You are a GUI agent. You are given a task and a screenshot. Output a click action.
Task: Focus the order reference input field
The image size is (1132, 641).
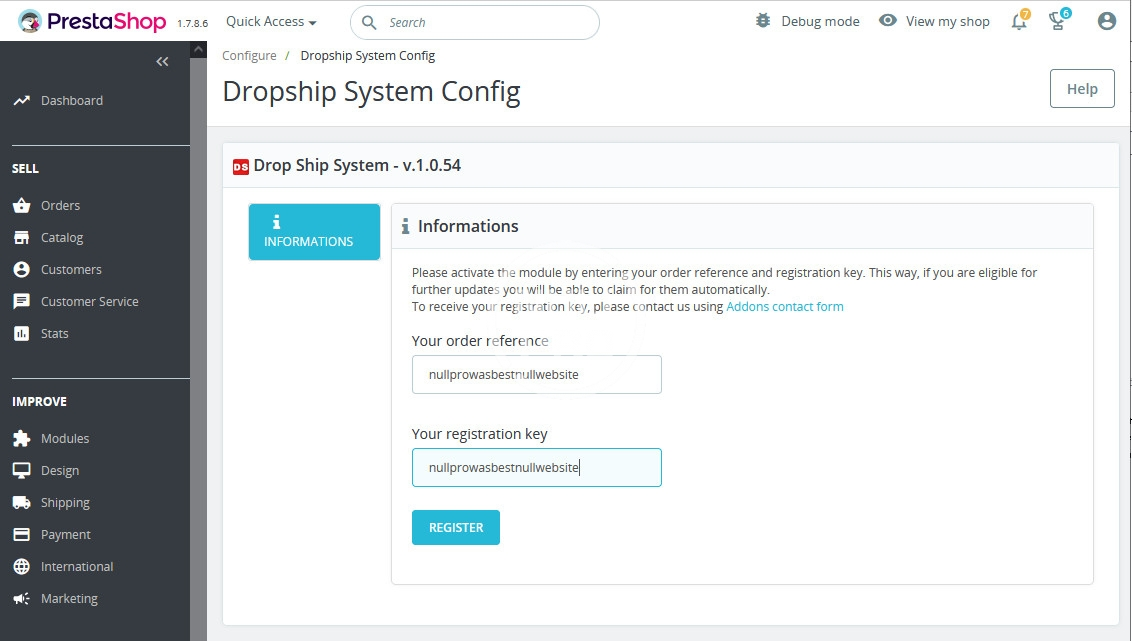pos(536,374)
